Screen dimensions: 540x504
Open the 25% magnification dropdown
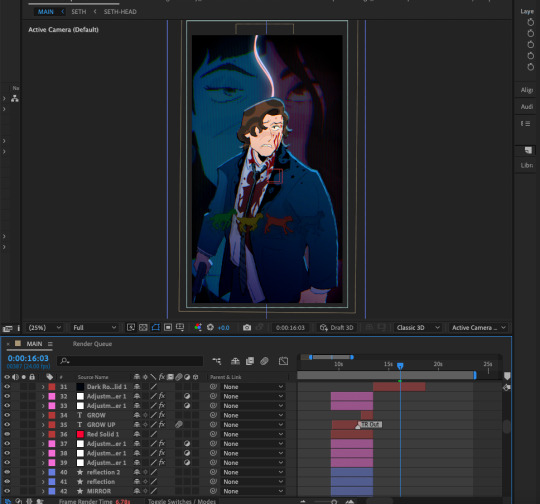click(44, 327)
